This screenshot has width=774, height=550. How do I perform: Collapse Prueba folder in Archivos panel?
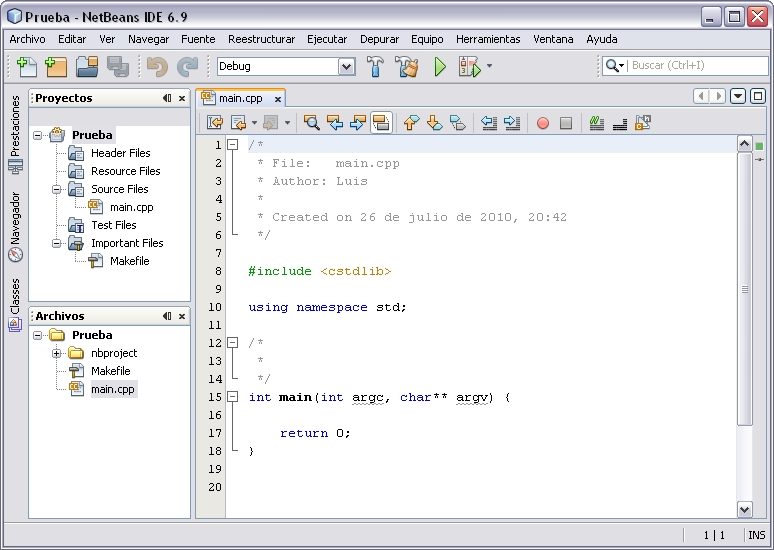38,335
